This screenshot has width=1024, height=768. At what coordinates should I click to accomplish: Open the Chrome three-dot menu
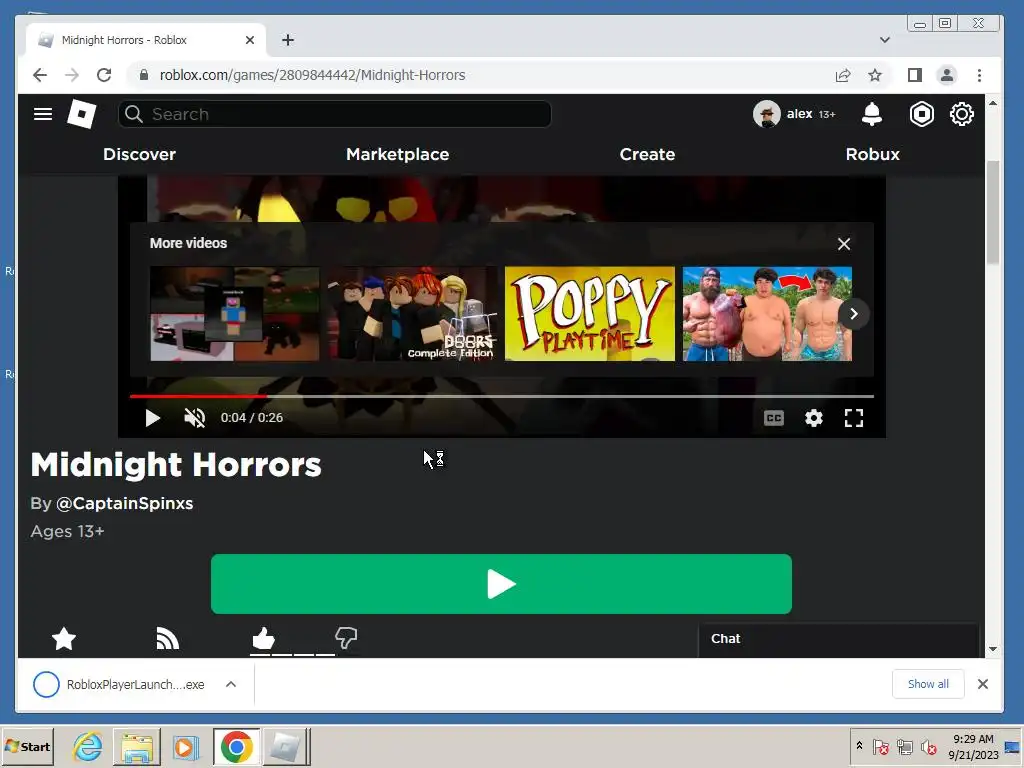click(x=979, y=75)
